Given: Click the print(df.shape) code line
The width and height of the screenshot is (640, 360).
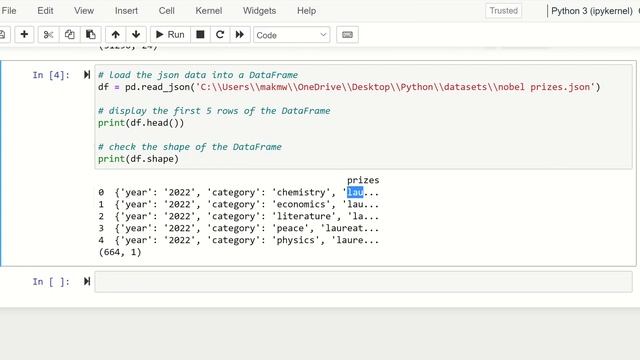Looking at the screenshot, I should (138, 159).
